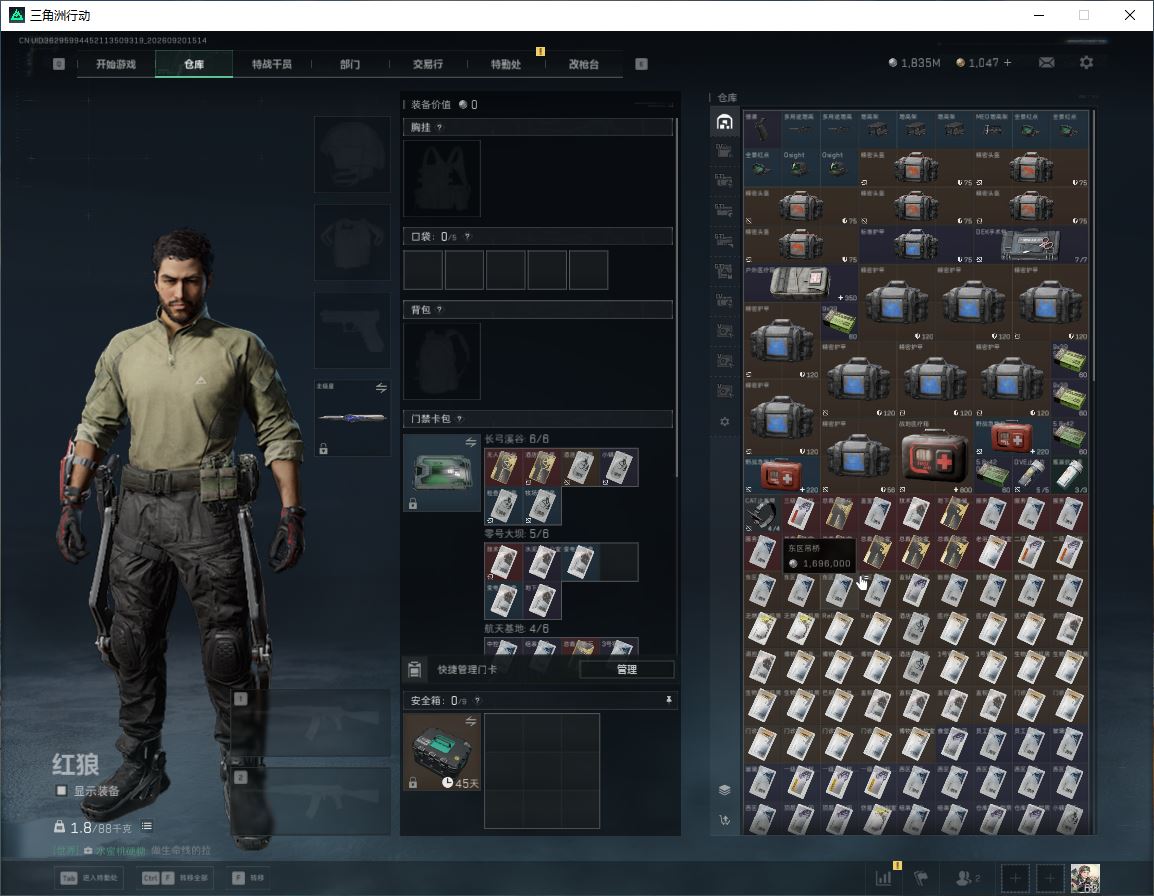Select the empty body armor slot
Image resolution: width=1154 pixels, height=896 pixels.
(352, 242)
